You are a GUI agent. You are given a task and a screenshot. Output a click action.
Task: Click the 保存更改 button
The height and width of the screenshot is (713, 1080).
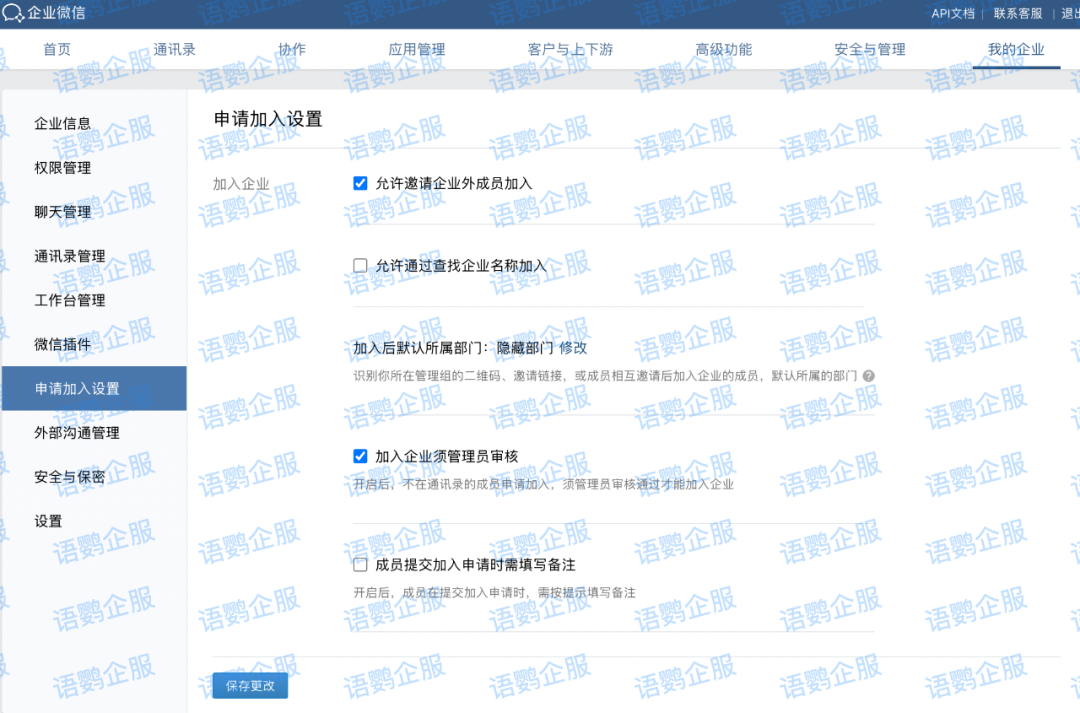click(250, 685)
